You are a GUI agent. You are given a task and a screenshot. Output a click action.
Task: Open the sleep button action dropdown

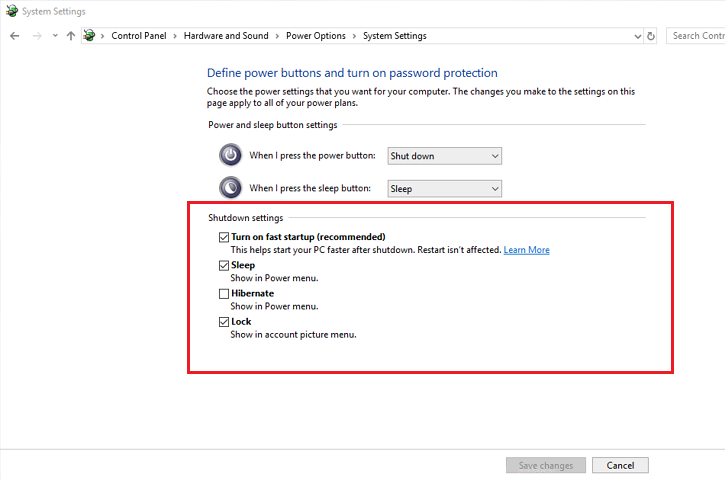coord(444,188)
